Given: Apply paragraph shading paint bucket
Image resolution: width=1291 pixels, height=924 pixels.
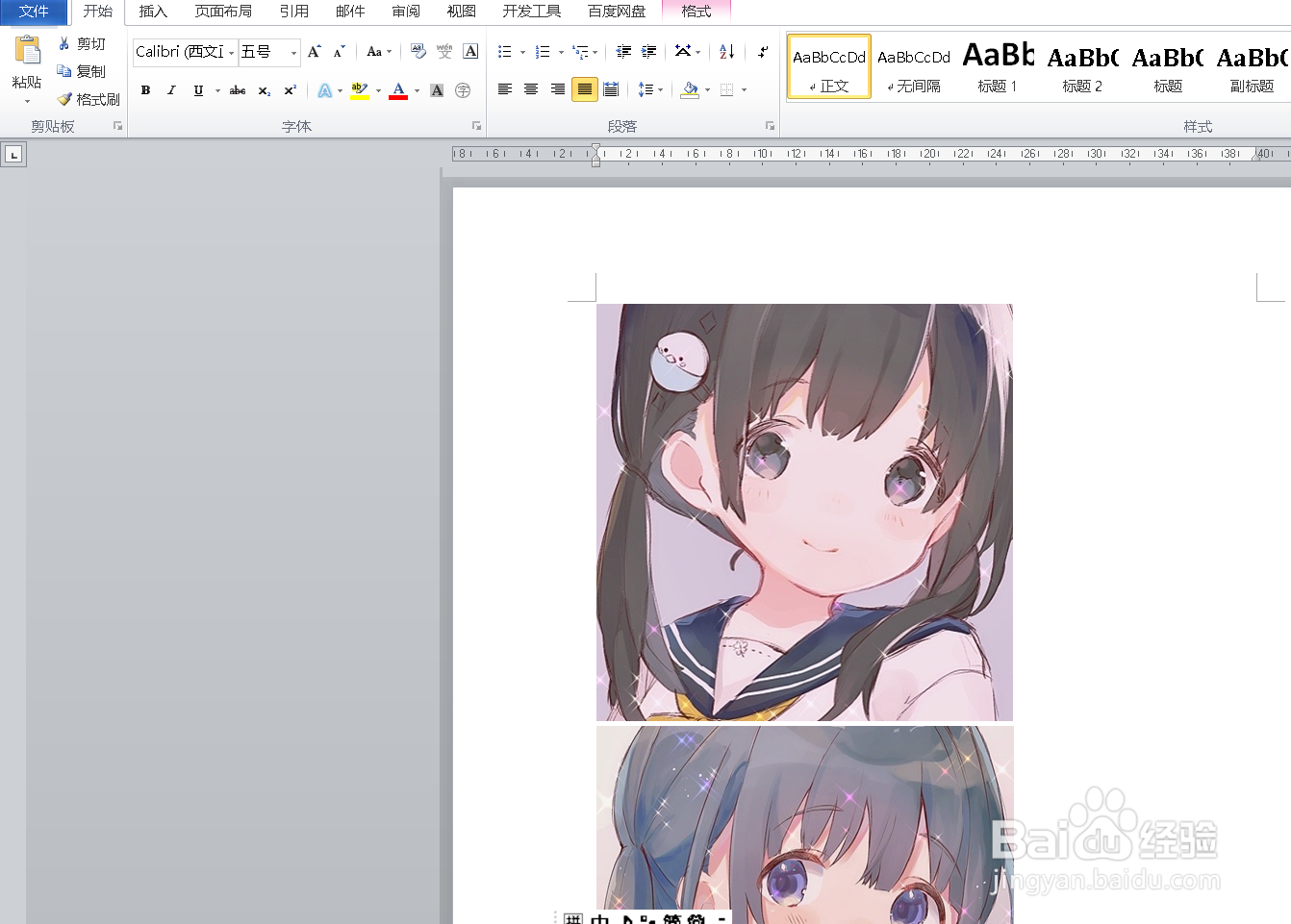Looking at the screenshot, I should [x=690, y=90].
